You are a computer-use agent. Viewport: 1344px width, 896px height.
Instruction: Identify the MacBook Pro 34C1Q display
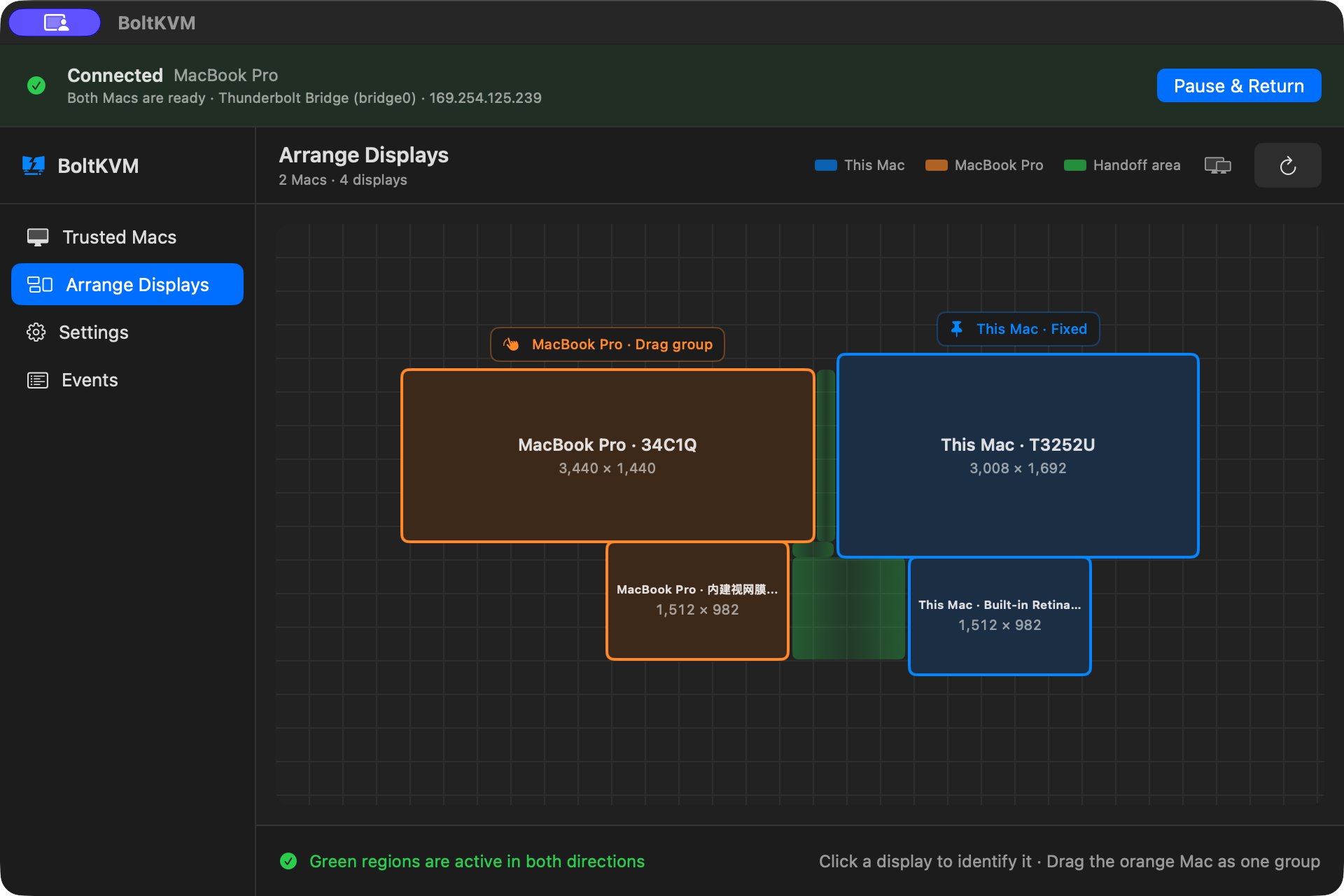pos(608,456)
